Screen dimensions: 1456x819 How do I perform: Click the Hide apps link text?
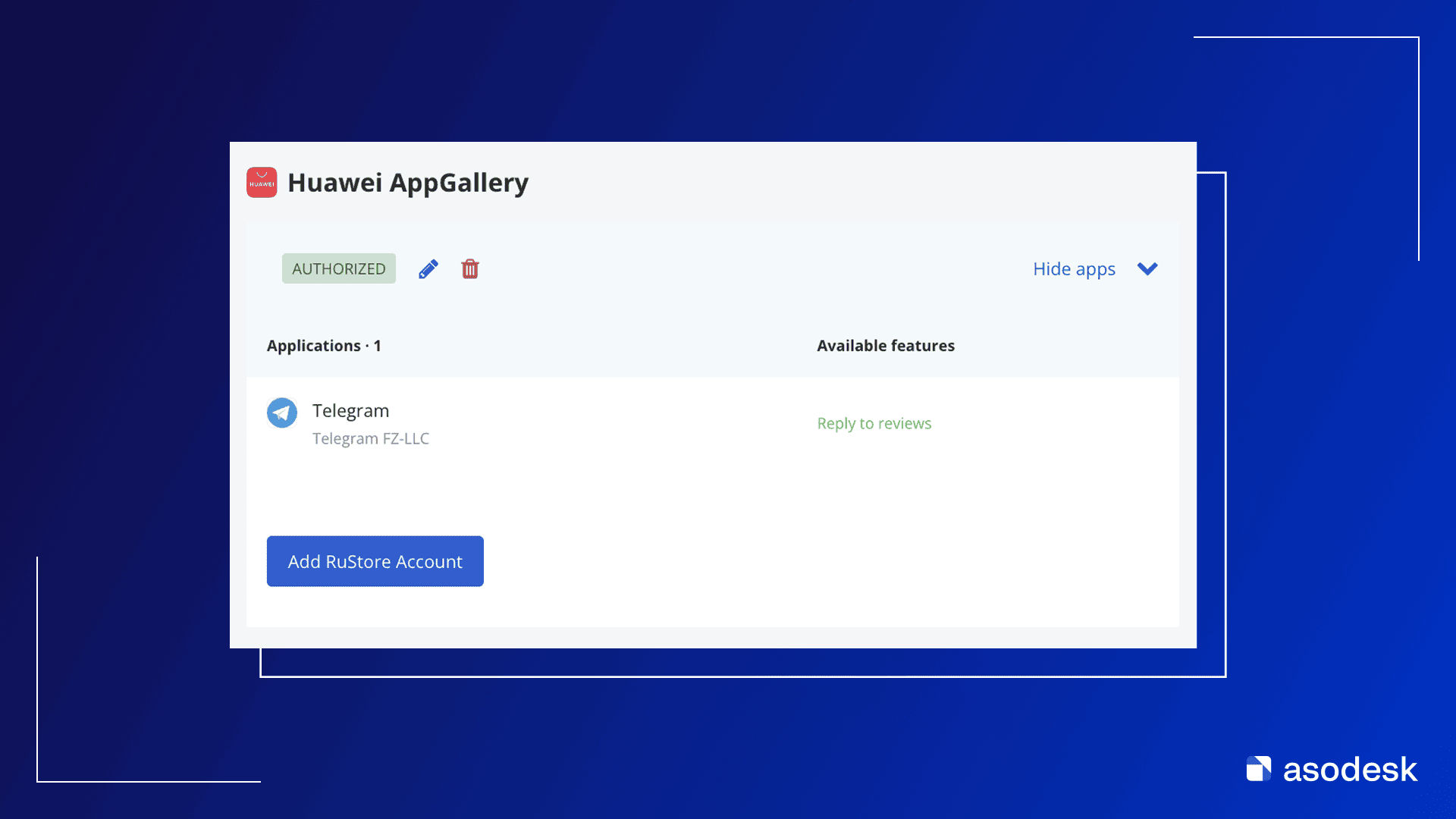(1074, 269)
